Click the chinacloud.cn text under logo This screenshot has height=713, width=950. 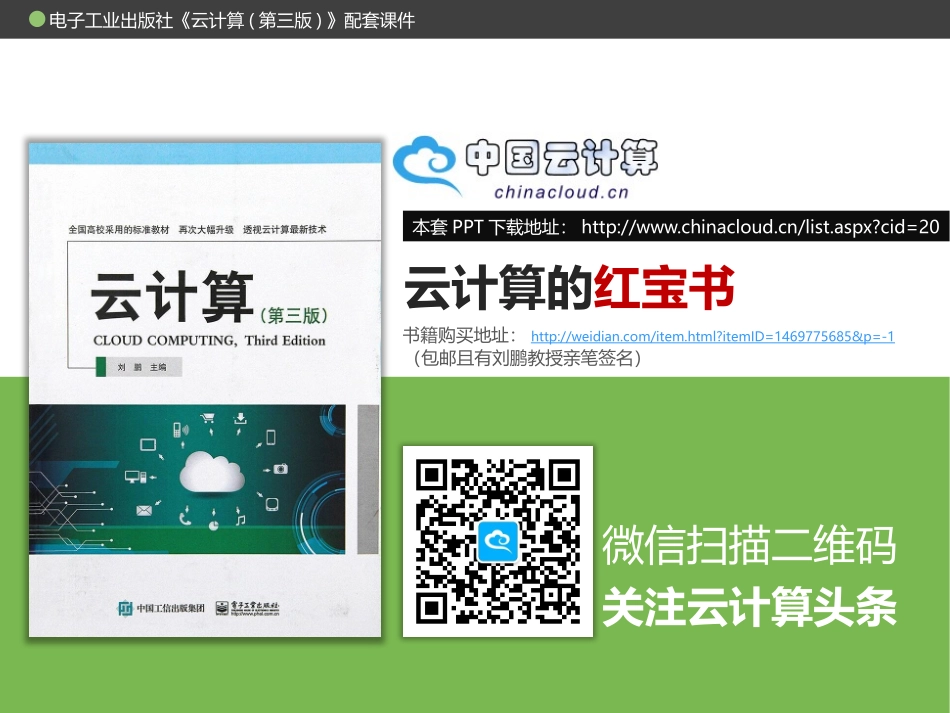coord(561,192)
